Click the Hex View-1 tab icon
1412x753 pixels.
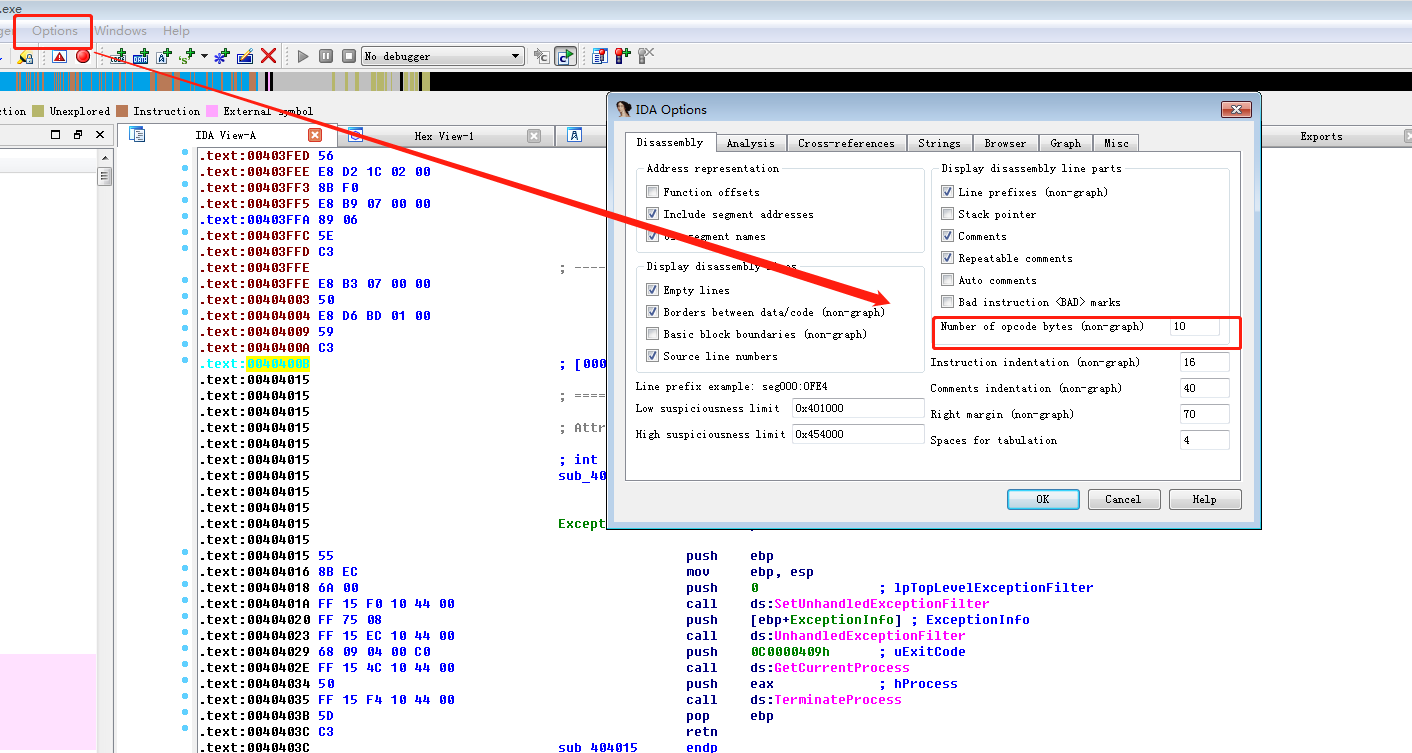click(x=355, y=136)
